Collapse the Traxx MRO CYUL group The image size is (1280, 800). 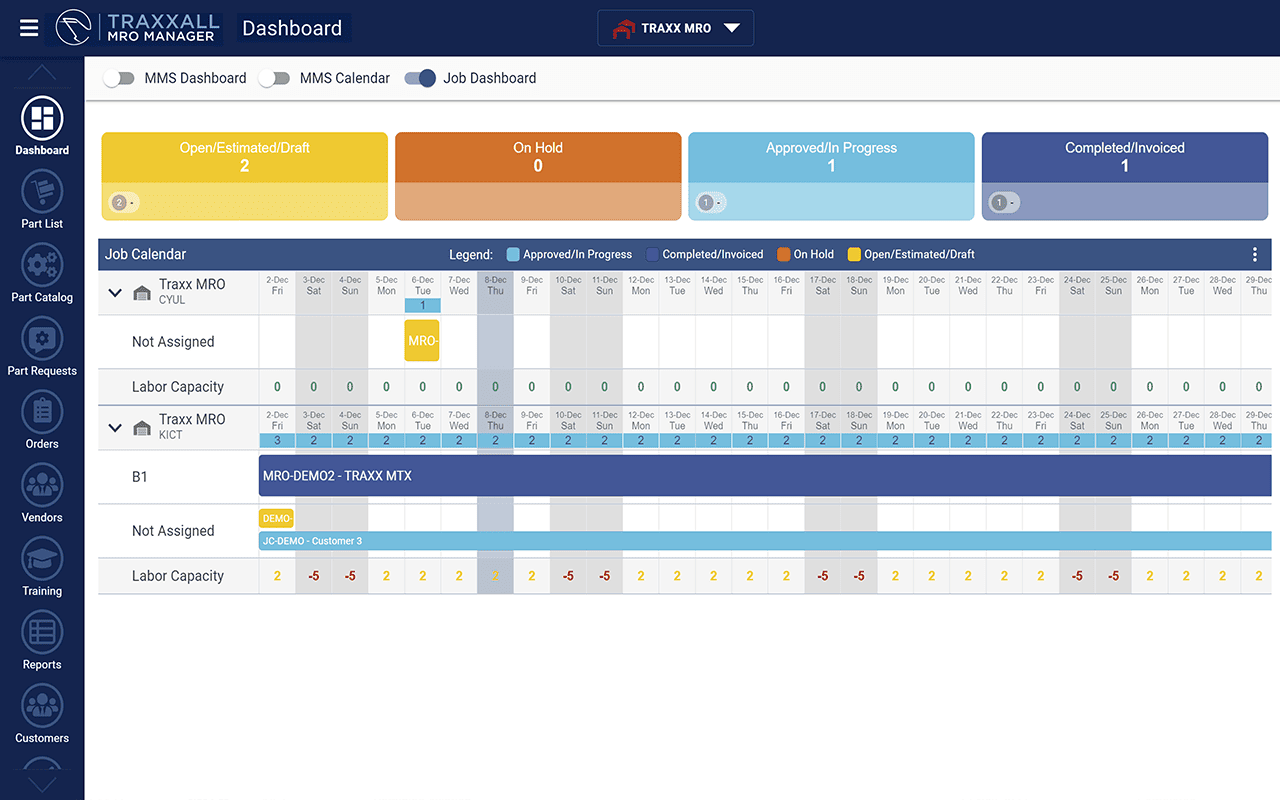pos(115,293)
